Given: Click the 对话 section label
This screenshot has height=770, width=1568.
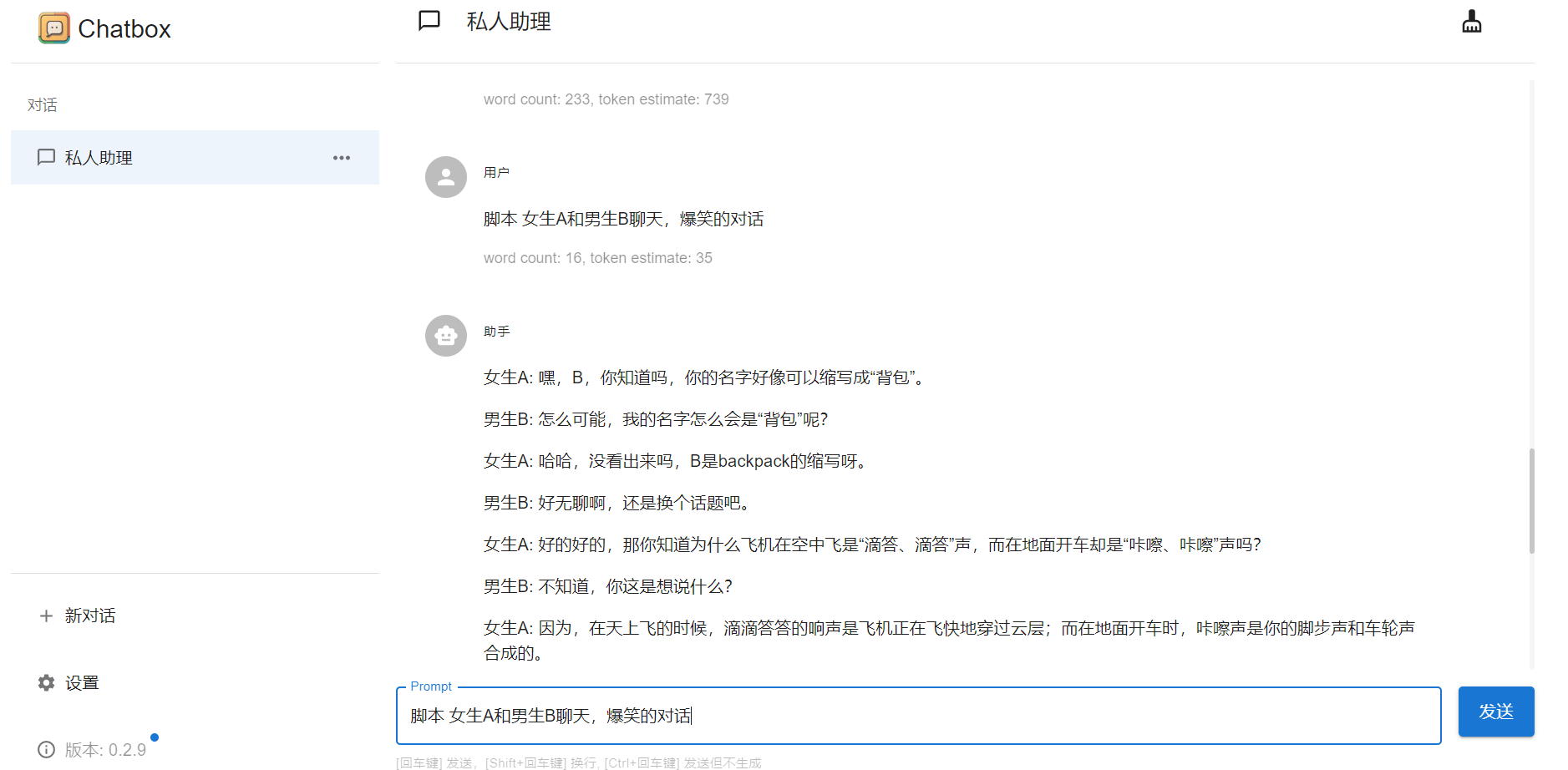Looking at the screenshot, I should pyautogui.click(x=43, y=104).
